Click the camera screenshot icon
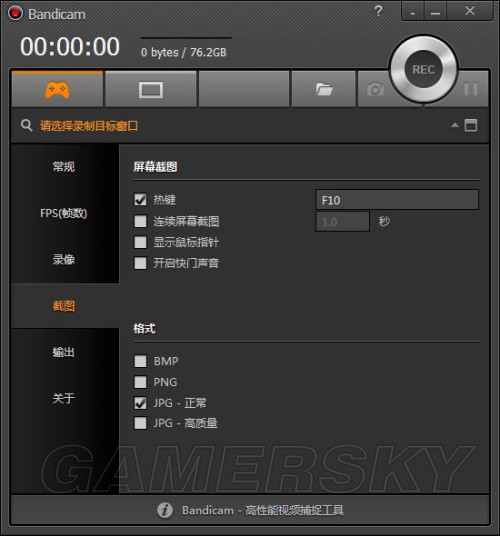Viewport: 500px width, 536px height. 375,89
